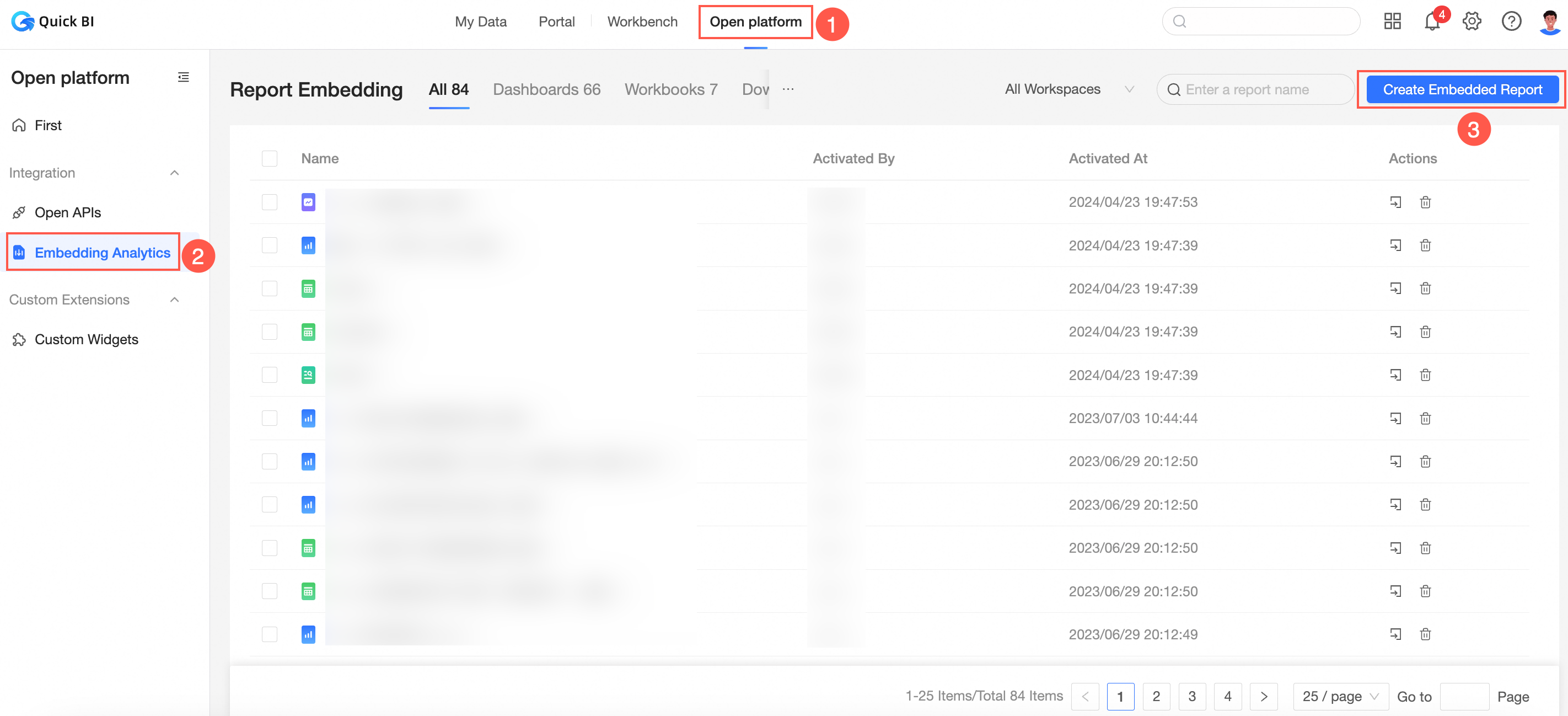This screenshot has height=716, width=1568.
Task: Collapse sidebar using the menu fold icon
Action: (183, 77)
